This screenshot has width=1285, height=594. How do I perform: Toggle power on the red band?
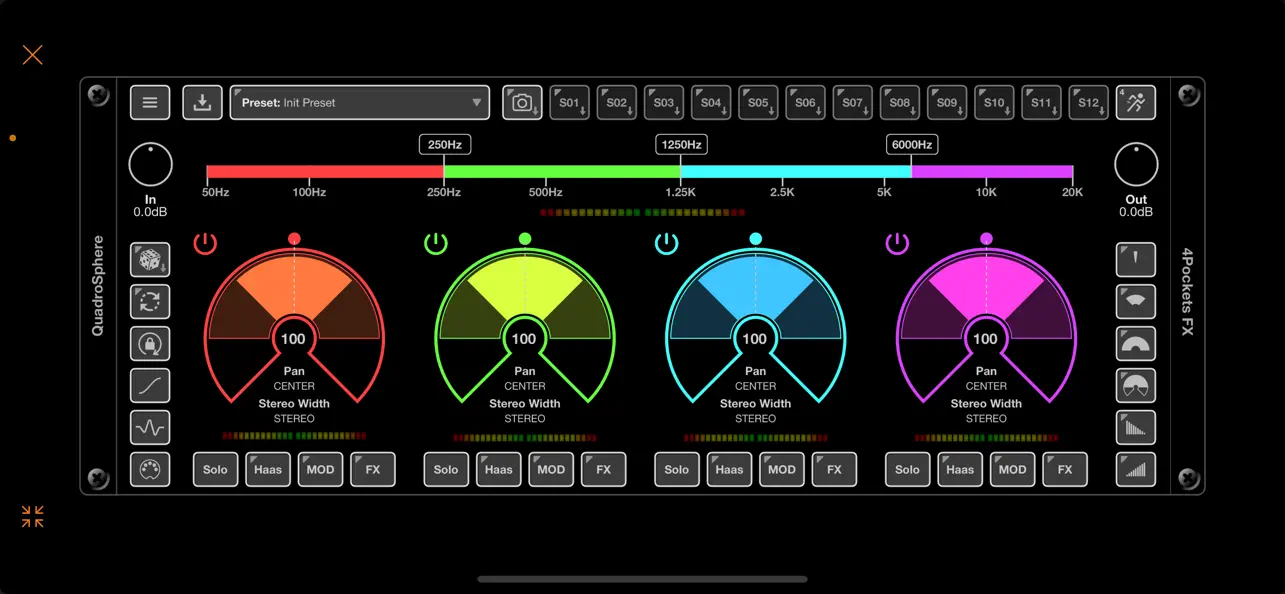[x=205, y=242]
